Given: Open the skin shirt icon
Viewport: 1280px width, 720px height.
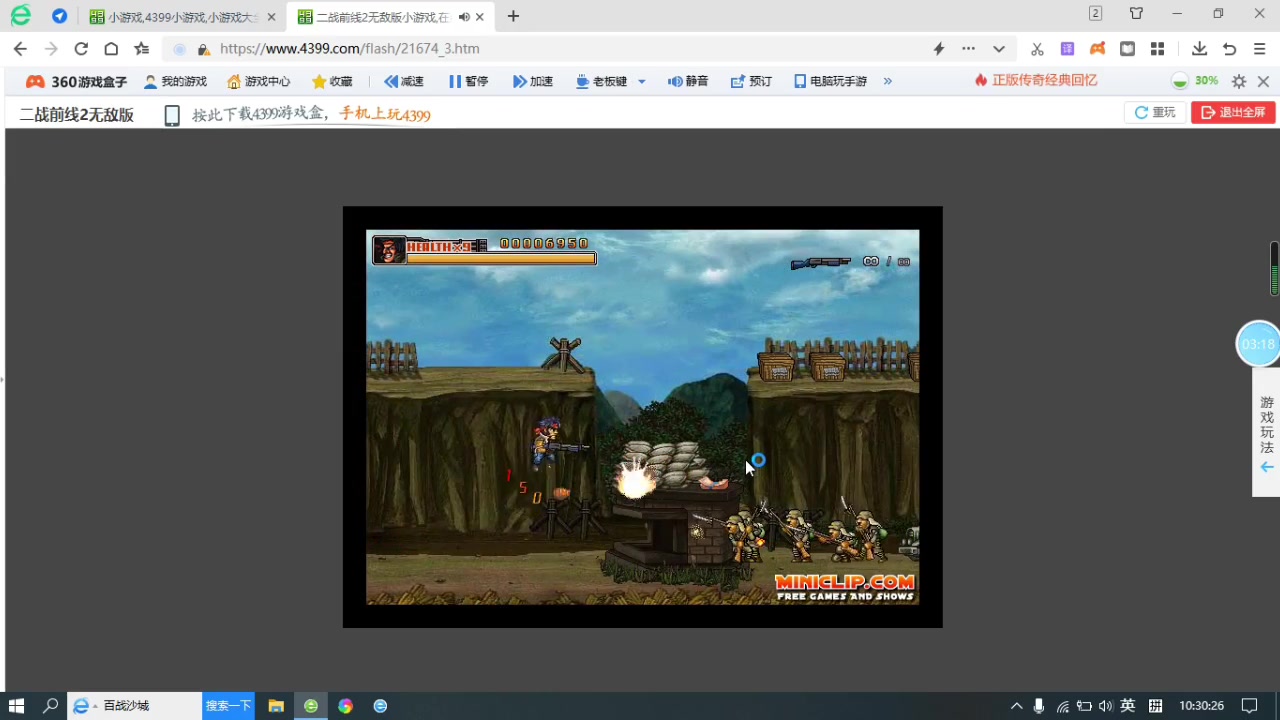Looking at the screenshot, I should tap(1136, 13).
